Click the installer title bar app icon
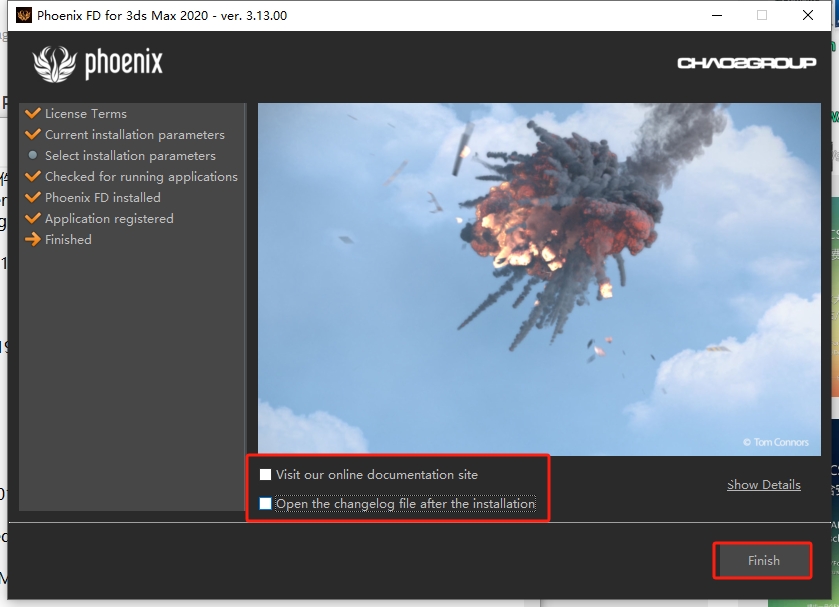 pos(24,16)
